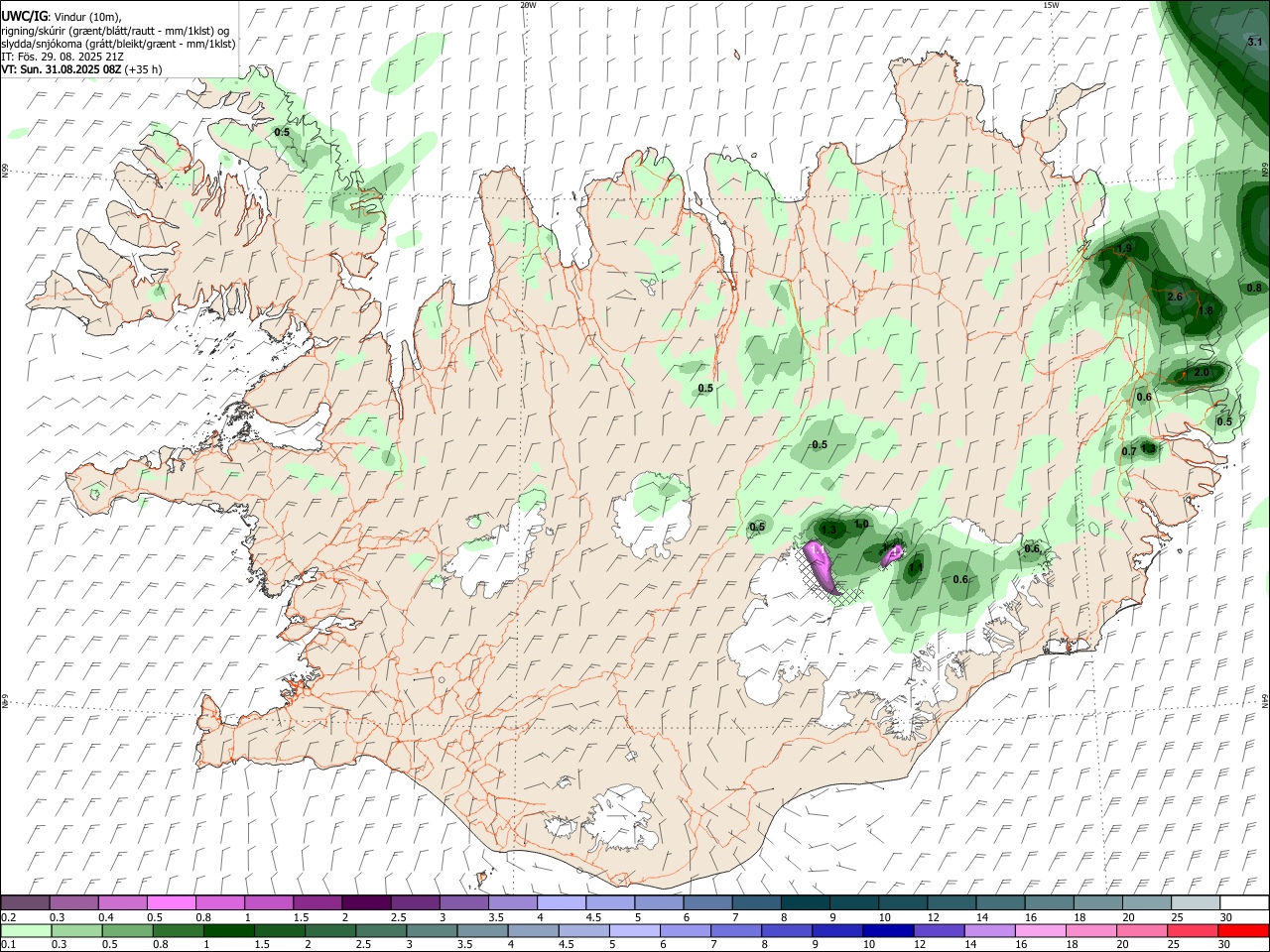Click the 1.8 precipitation value on map

tap(1206, 310)
